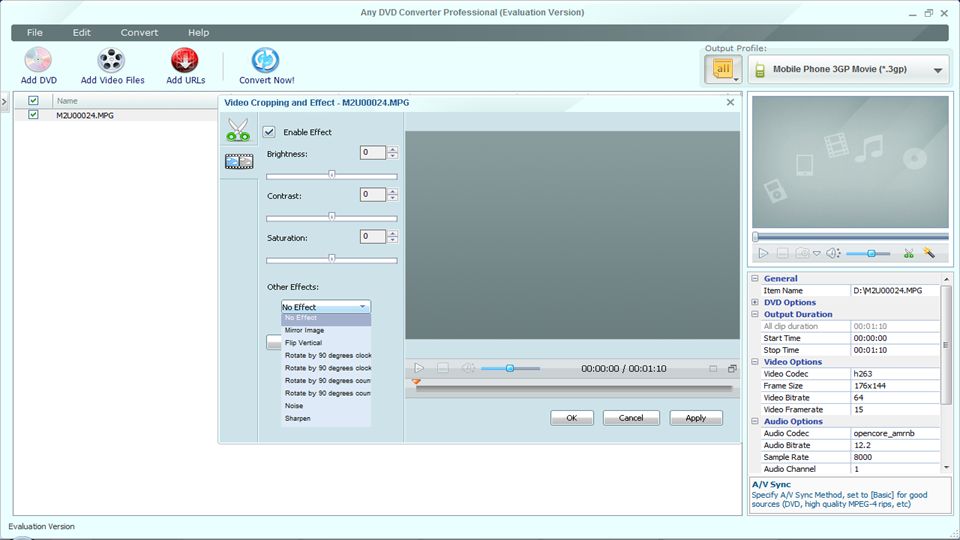Select highlighted No Effect list entry
This screenshot has width=960, height=540.
(x=326, y=318)
